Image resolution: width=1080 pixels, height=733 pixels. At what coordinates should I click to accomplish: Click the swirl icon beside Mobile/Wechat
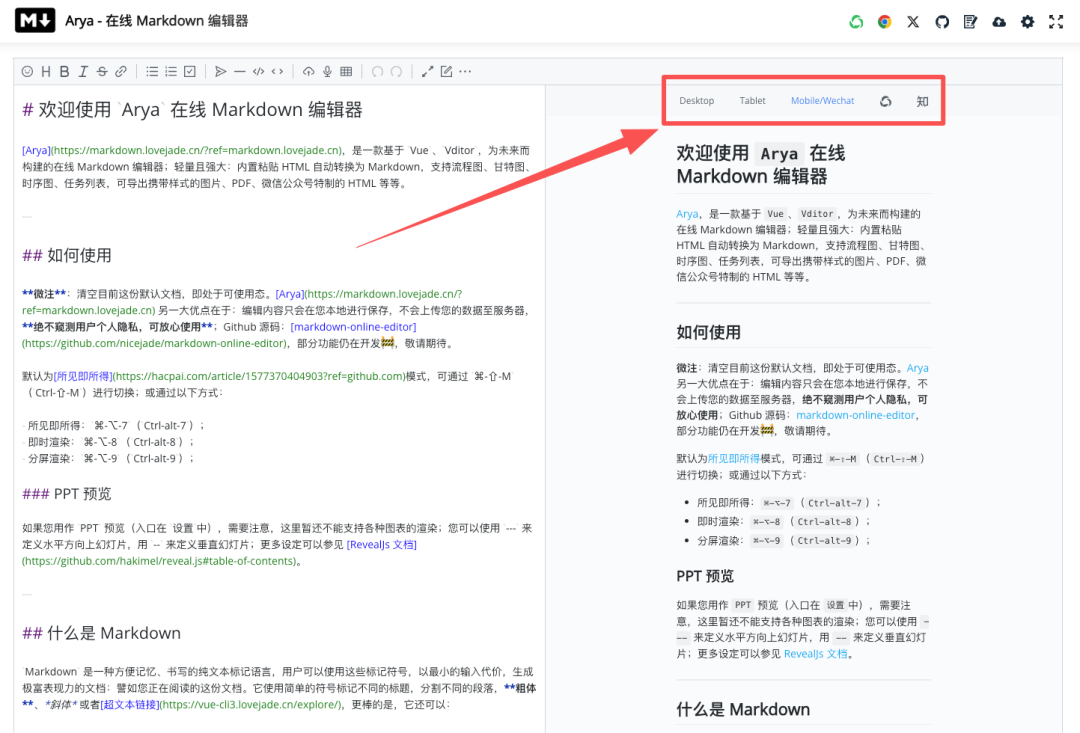[x=886, y=101]
